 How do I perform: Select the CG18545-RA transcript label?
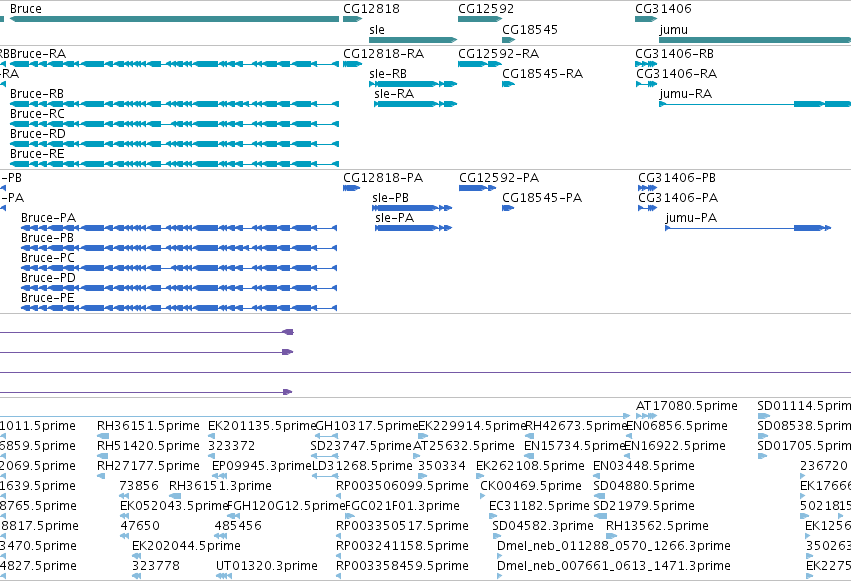click(542, 74)
